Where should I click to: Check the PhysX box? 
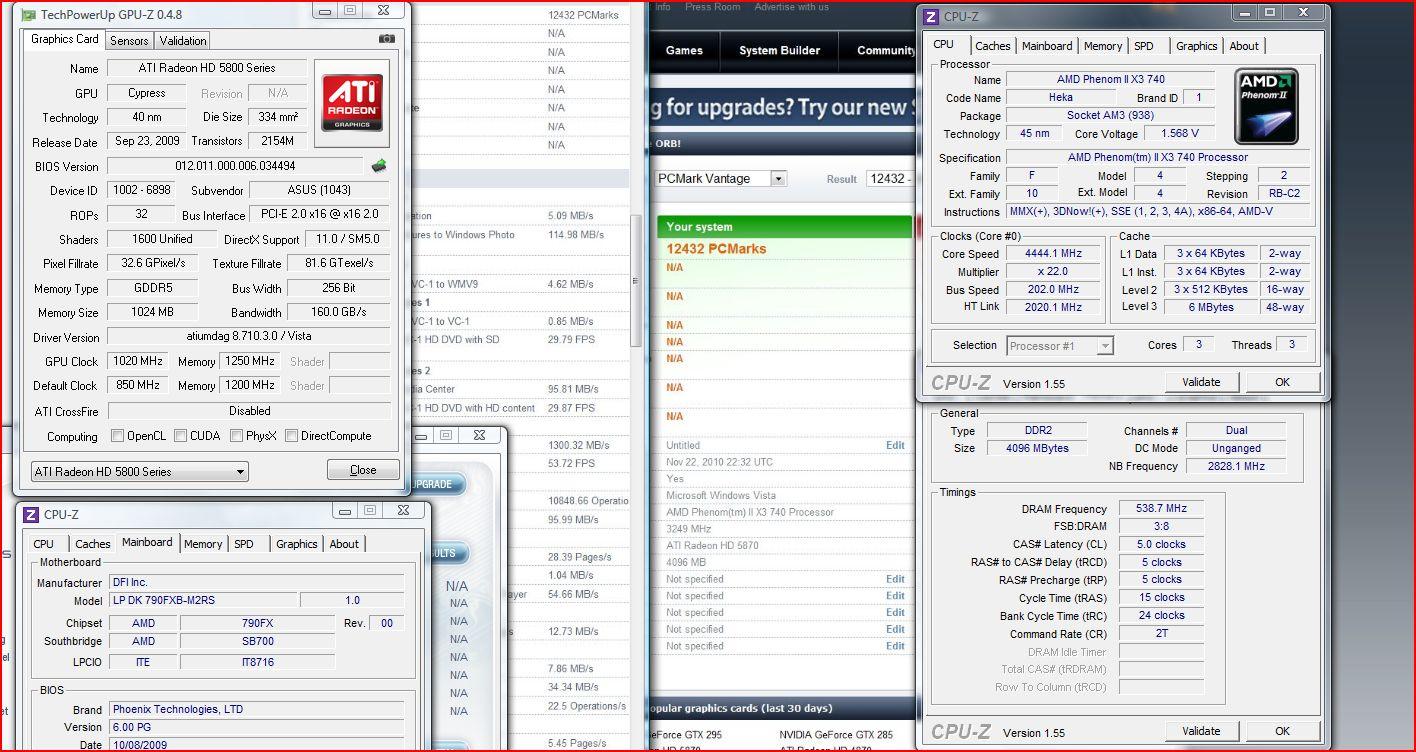tap(237, 436)
